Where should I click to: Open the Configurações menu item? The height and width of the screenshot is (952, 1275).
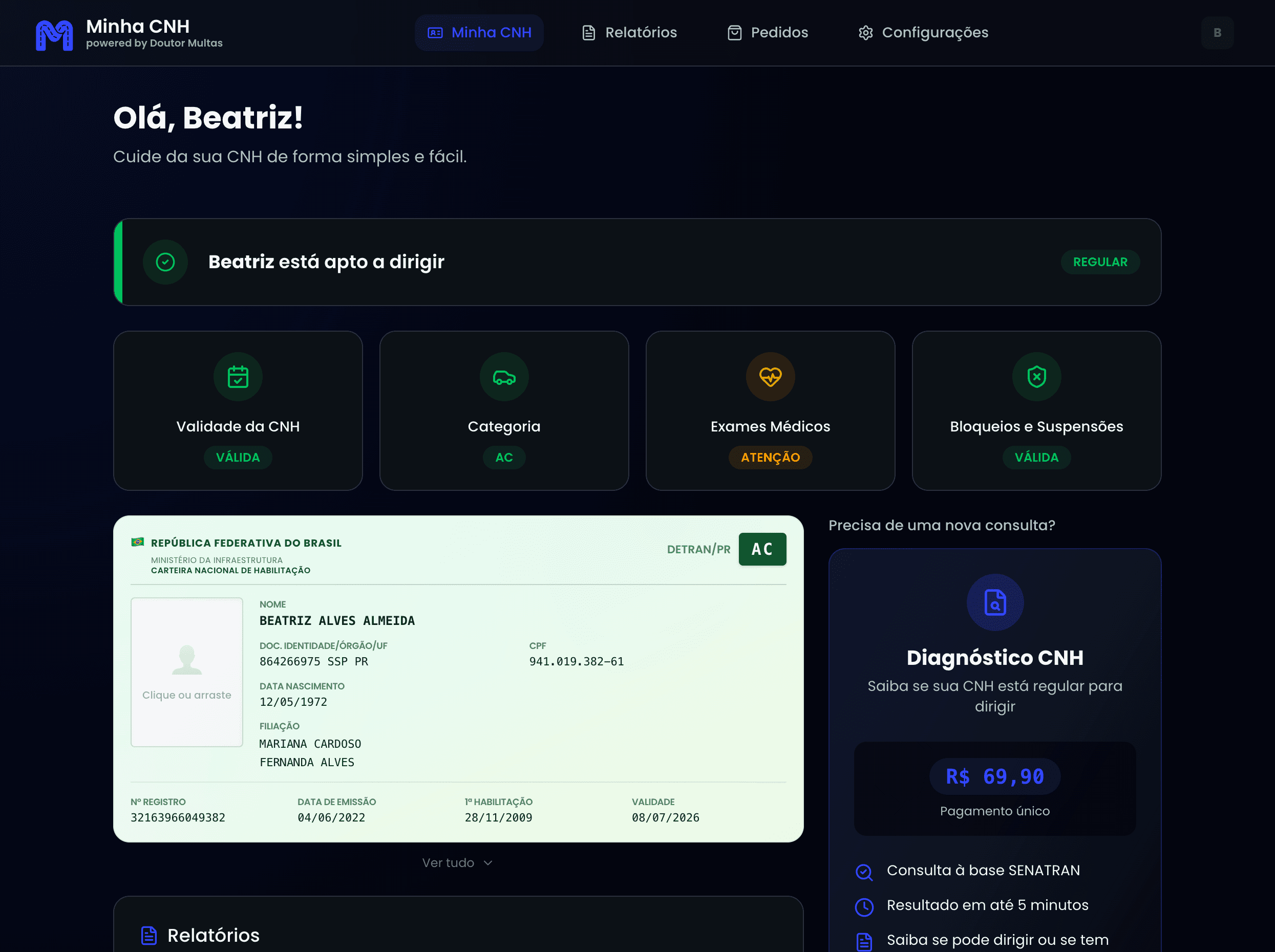[922, 32]
